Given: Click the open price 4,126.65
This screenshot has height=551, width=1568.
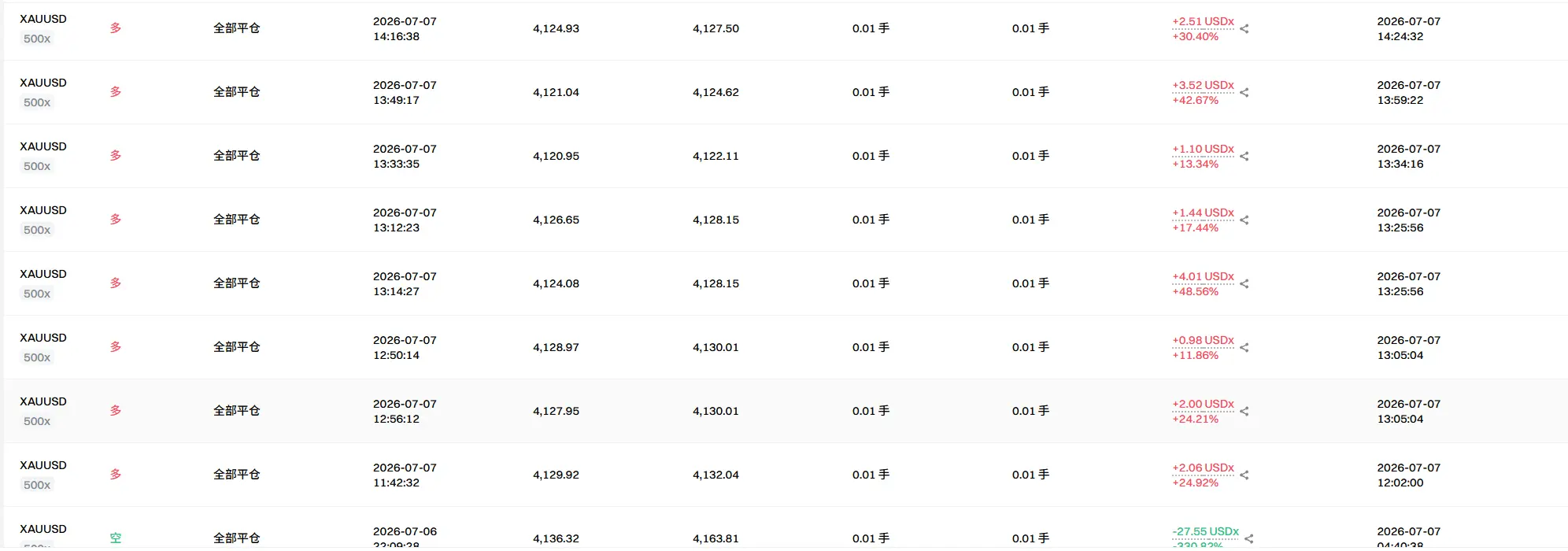Looking at the screenshot, I should point(556,220).
